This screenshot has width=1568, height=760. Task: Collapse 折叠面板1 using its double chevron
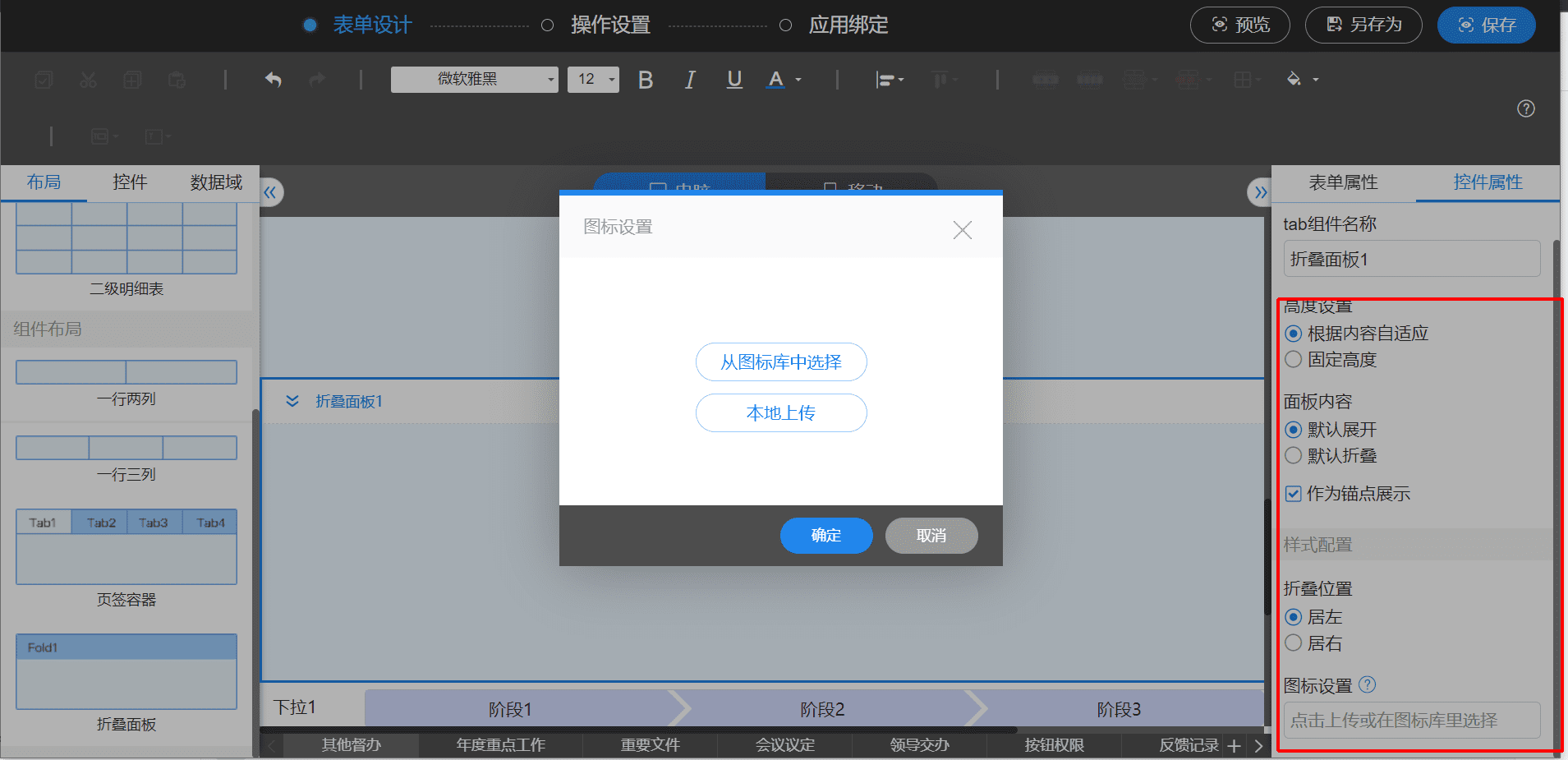(x=292, y=401)
